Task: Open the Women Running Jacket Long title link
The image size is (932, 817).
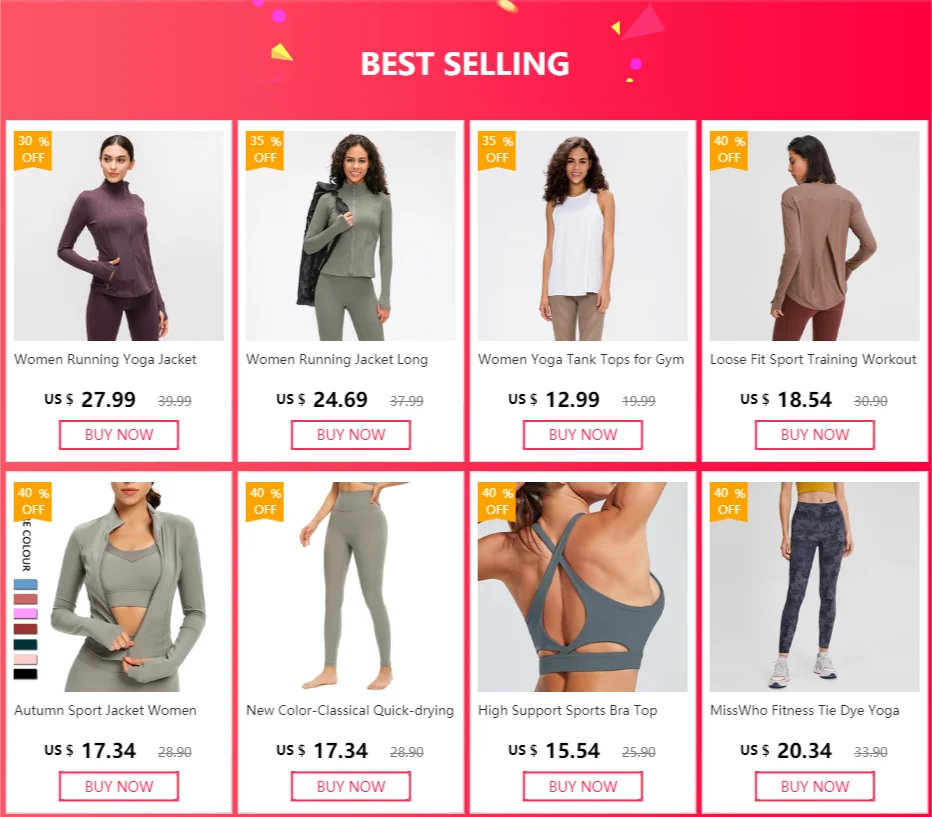Action: click(337, 359)
